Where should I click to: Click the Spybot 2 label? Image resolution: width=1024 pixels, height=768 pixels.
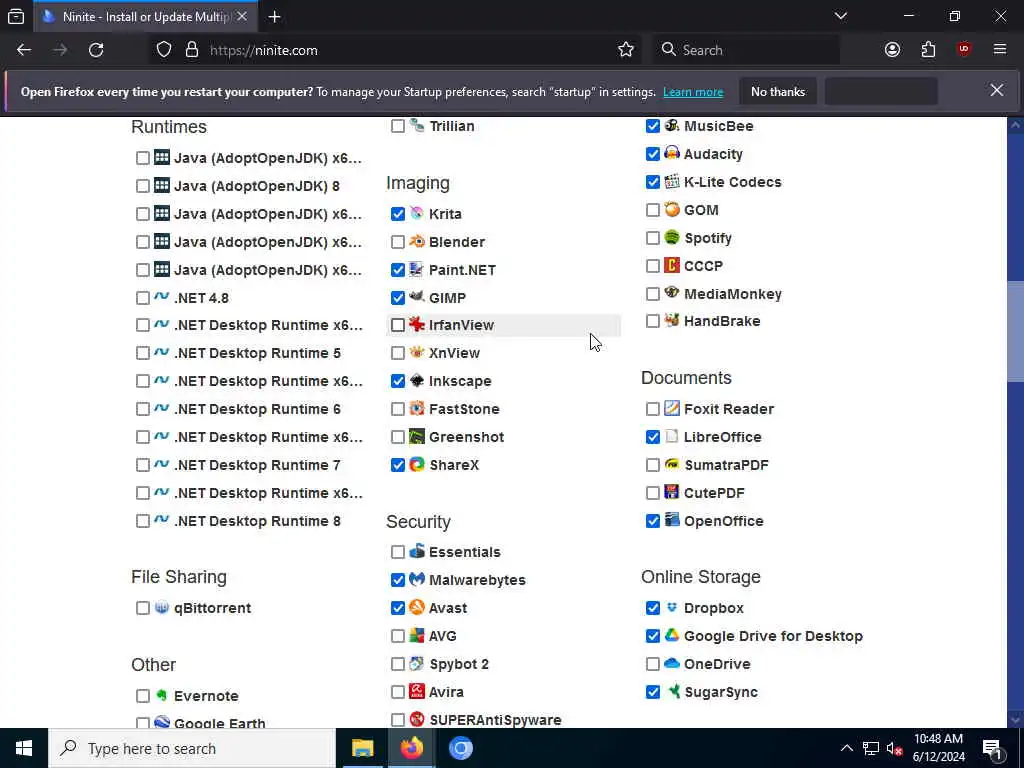[458, 664]
